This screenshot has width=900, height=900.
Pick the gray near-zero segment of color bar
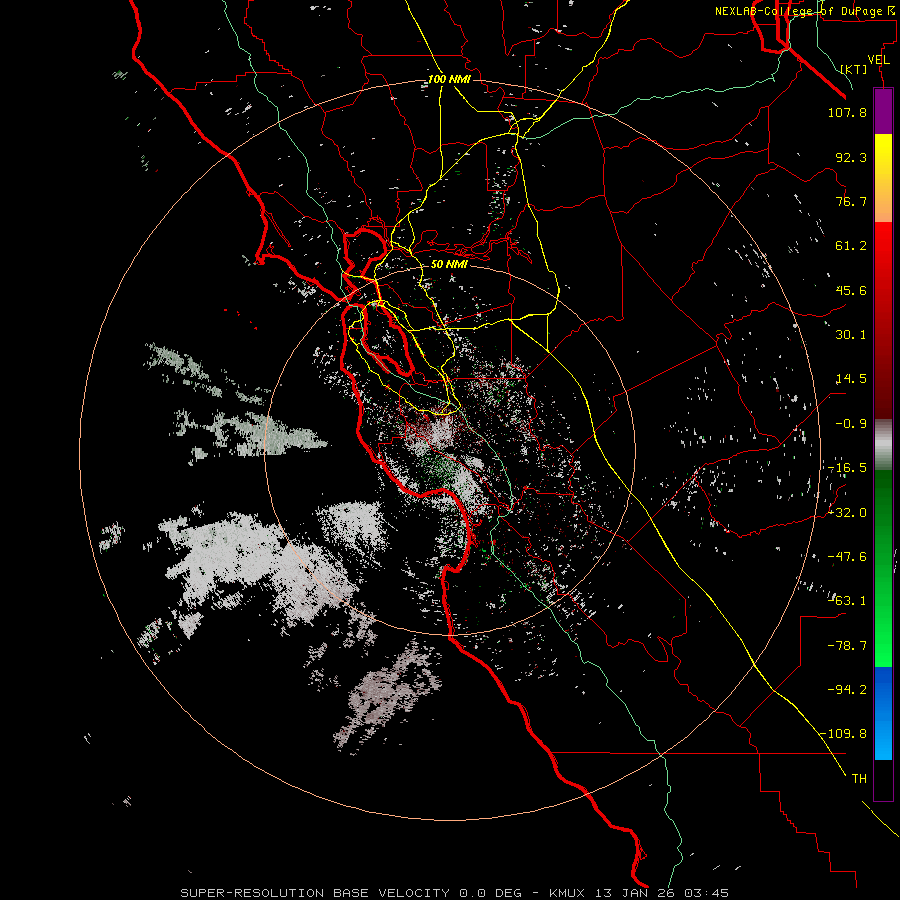pos(883,445)
